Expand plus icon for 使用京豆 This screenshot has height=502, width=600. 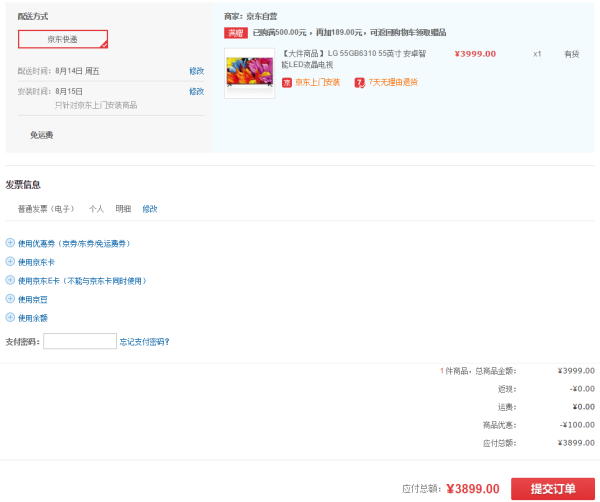coord(10,299)
